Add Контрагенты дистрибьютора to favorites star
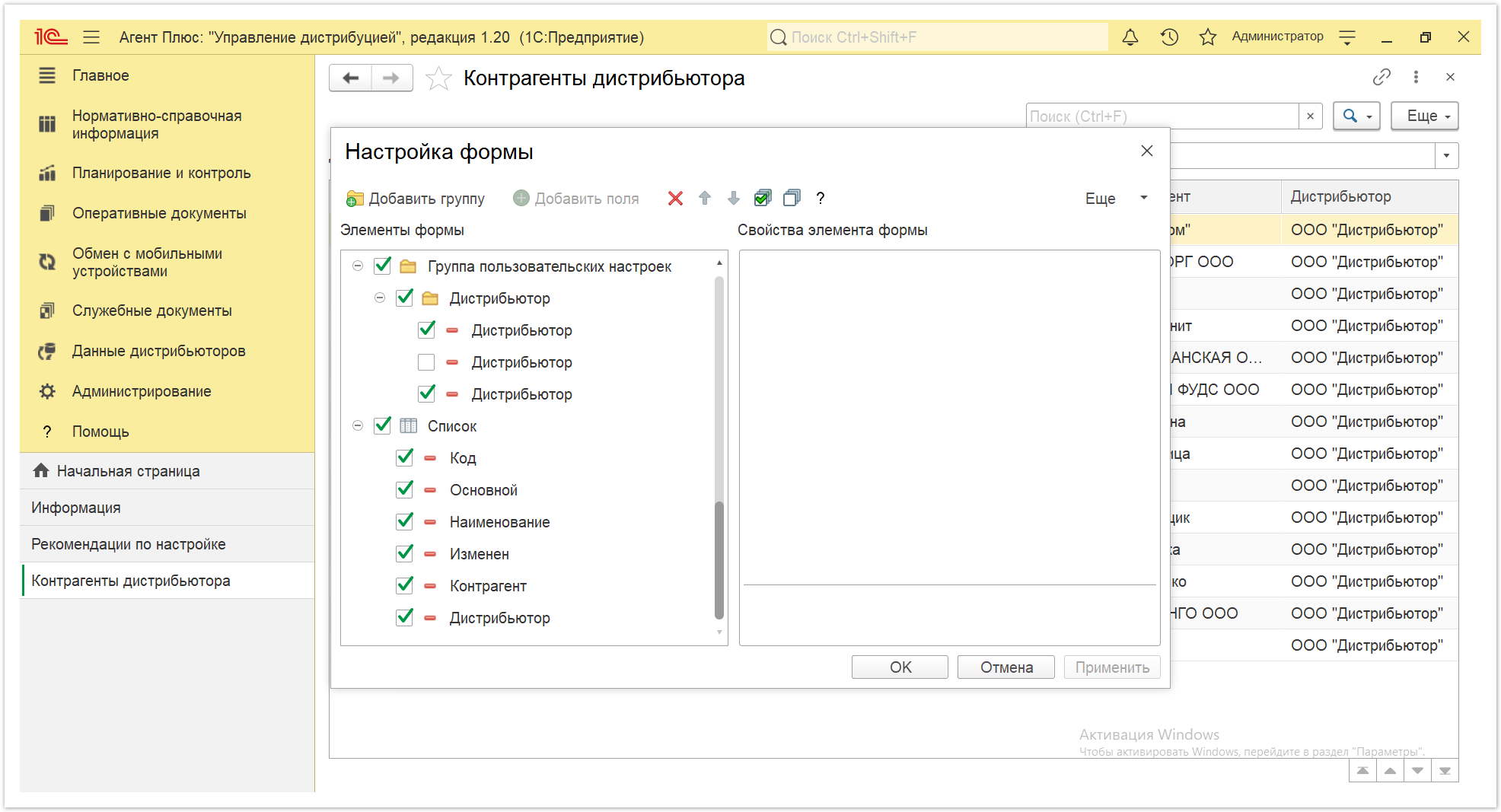This screenshot has height=812, width=1501. [x=438, y=78]
